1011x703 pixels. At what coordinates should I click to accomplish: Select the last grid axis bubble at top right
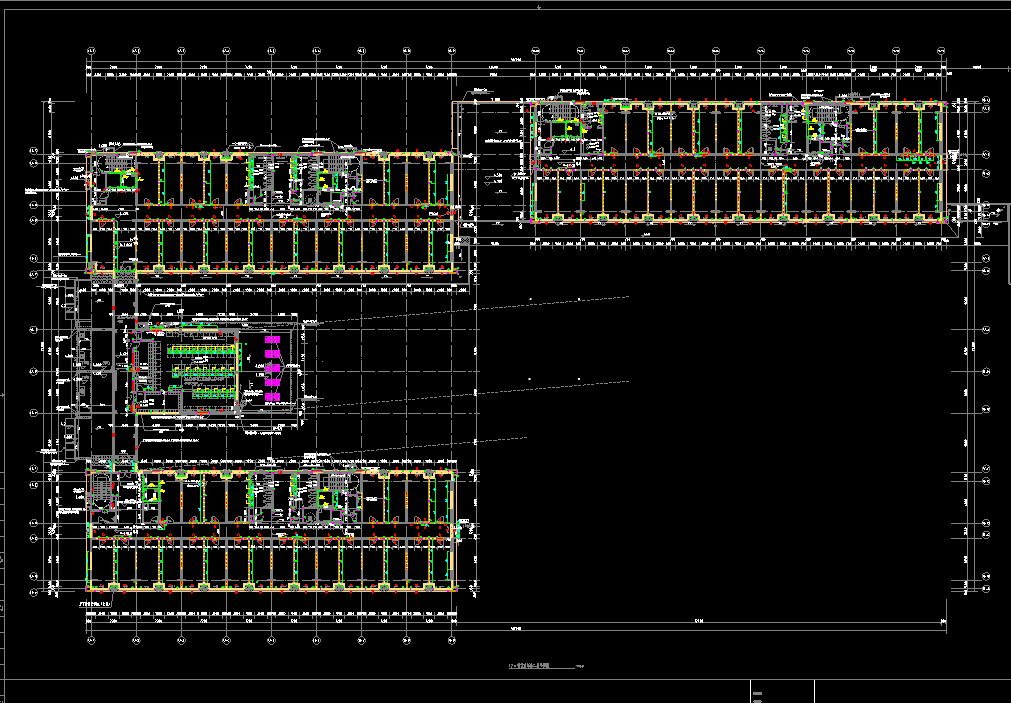point(942,50)
